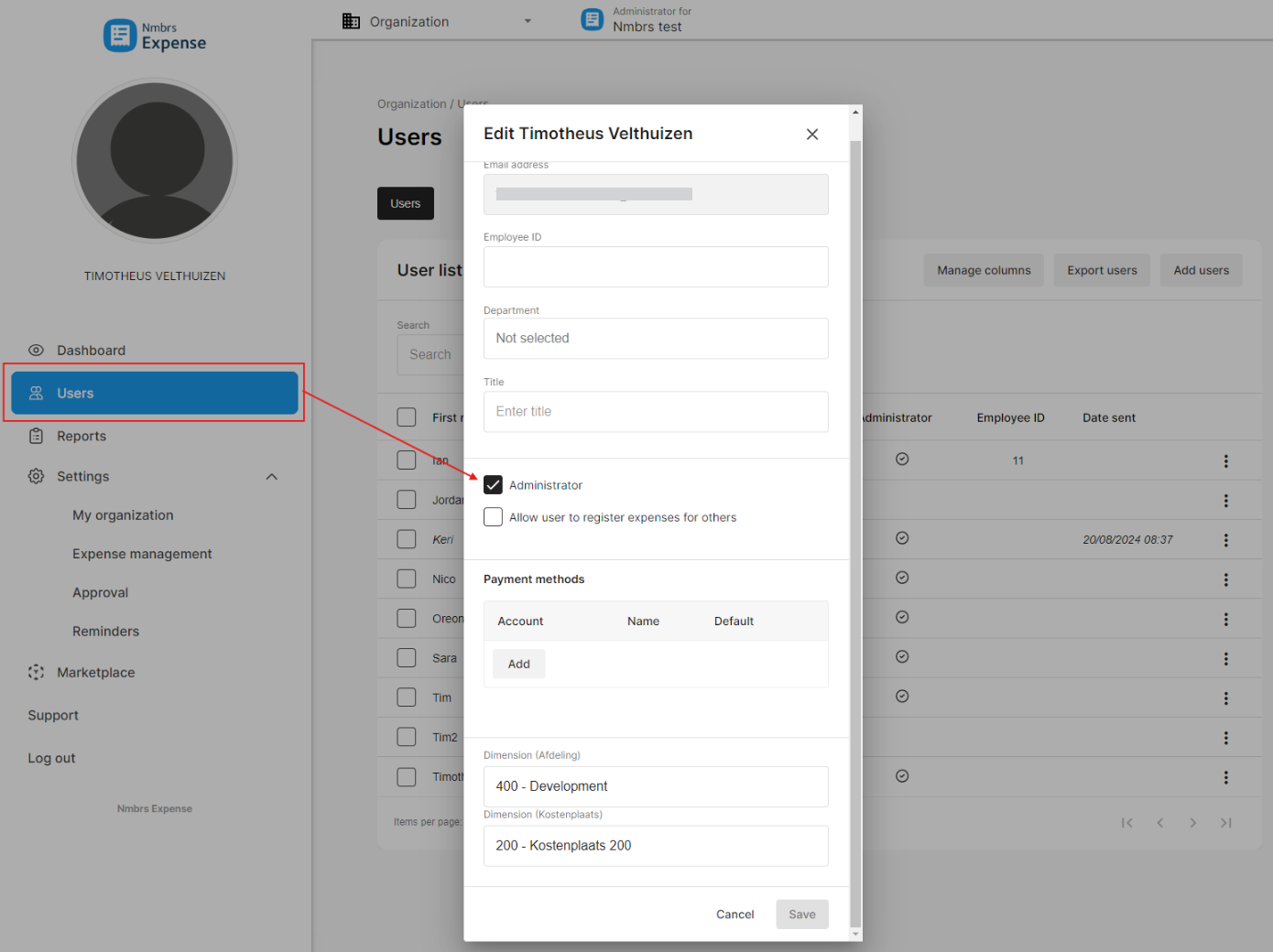
Task: Click the Nmbrs Expense logo icon
Action: tap(120, 36)
